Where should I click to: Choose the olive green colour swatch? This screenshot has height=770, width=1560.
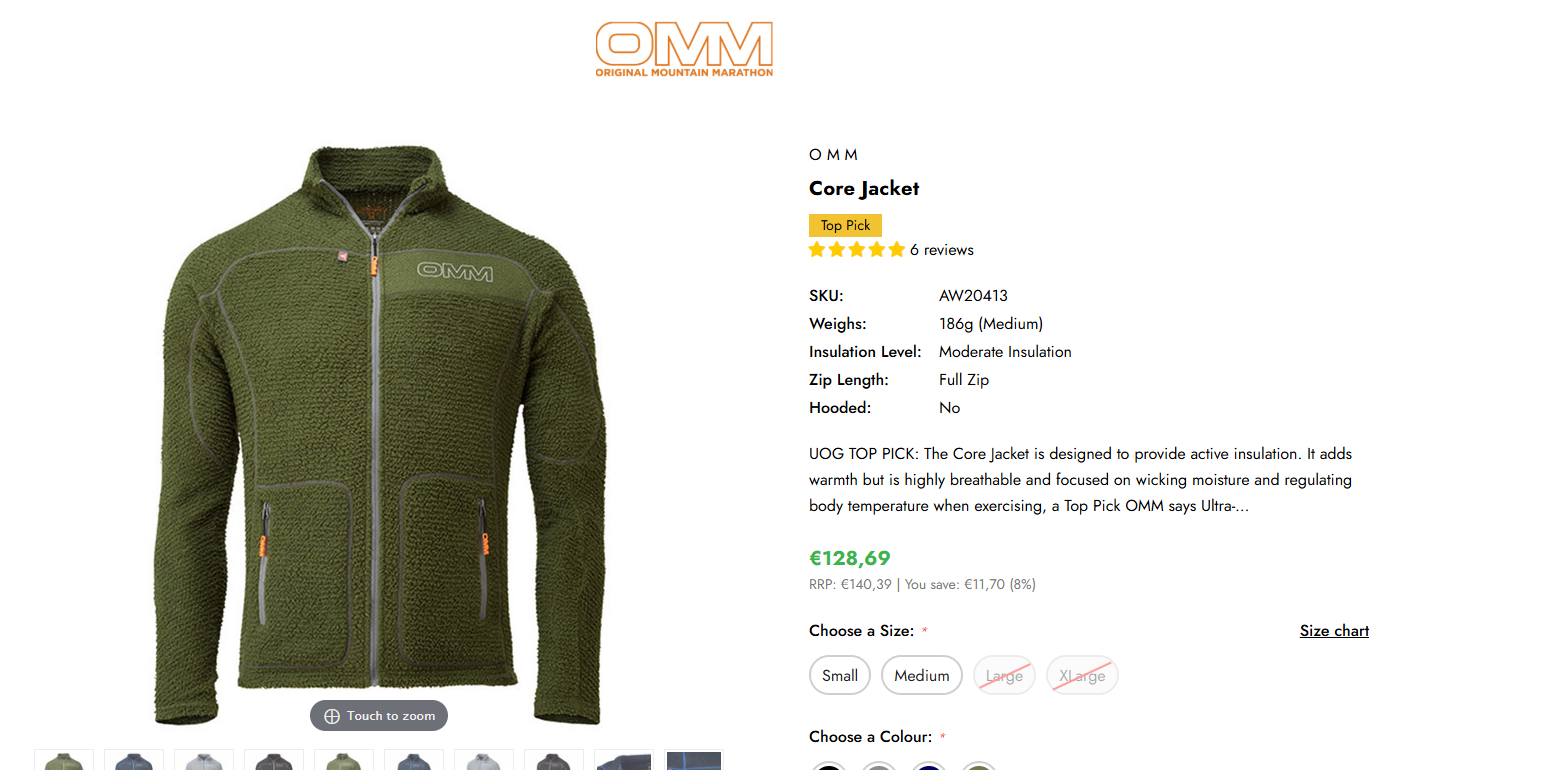point(979,766)
